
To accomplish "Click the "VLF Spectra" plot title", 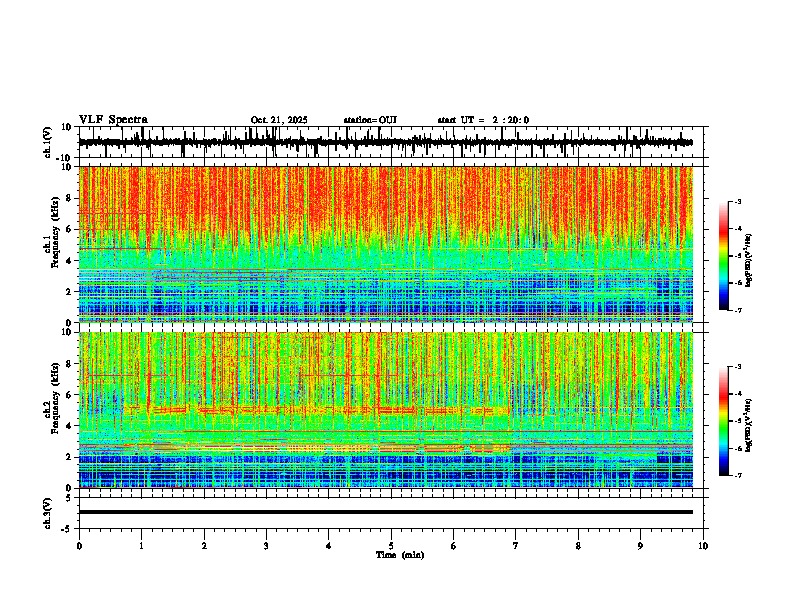I will (113, 120).
